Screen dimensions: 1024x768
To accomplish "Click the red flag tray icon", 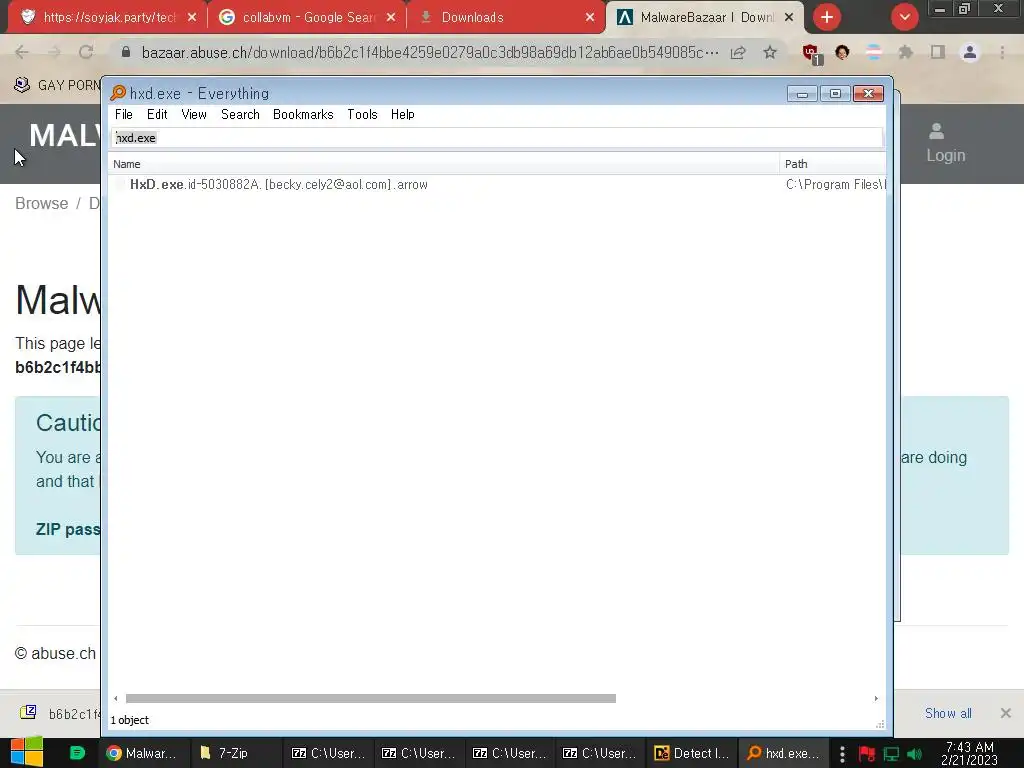I will point(867,754).
